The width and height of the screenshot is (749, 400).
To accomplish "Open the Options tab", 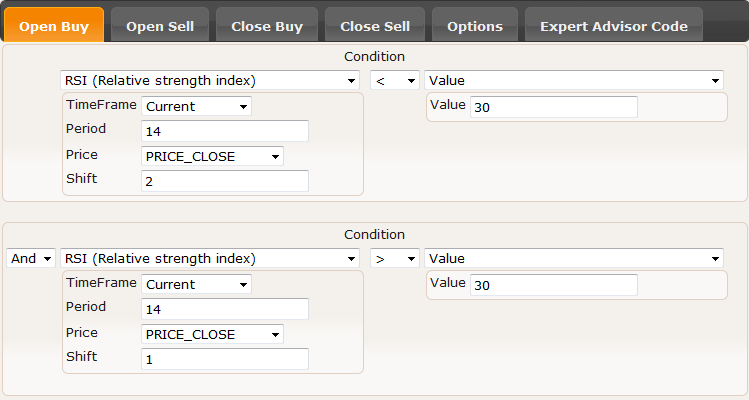I will [475, 25].
